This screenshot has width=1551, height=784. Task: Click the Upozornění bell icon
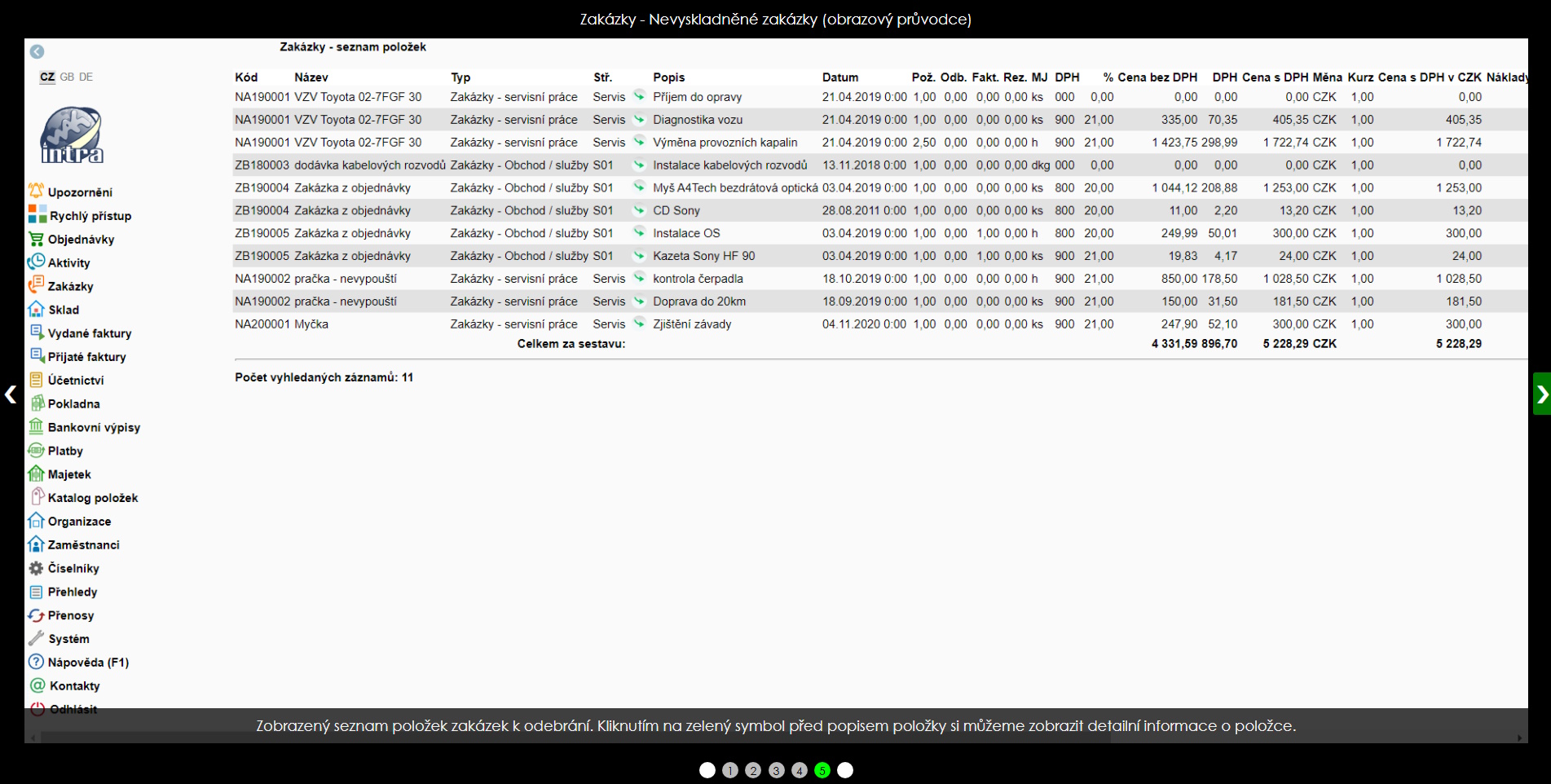36,192
